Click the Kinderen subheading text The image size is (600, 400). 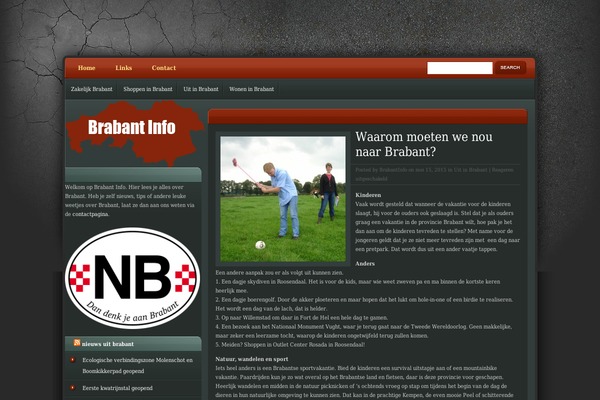(x=368, y=195)
